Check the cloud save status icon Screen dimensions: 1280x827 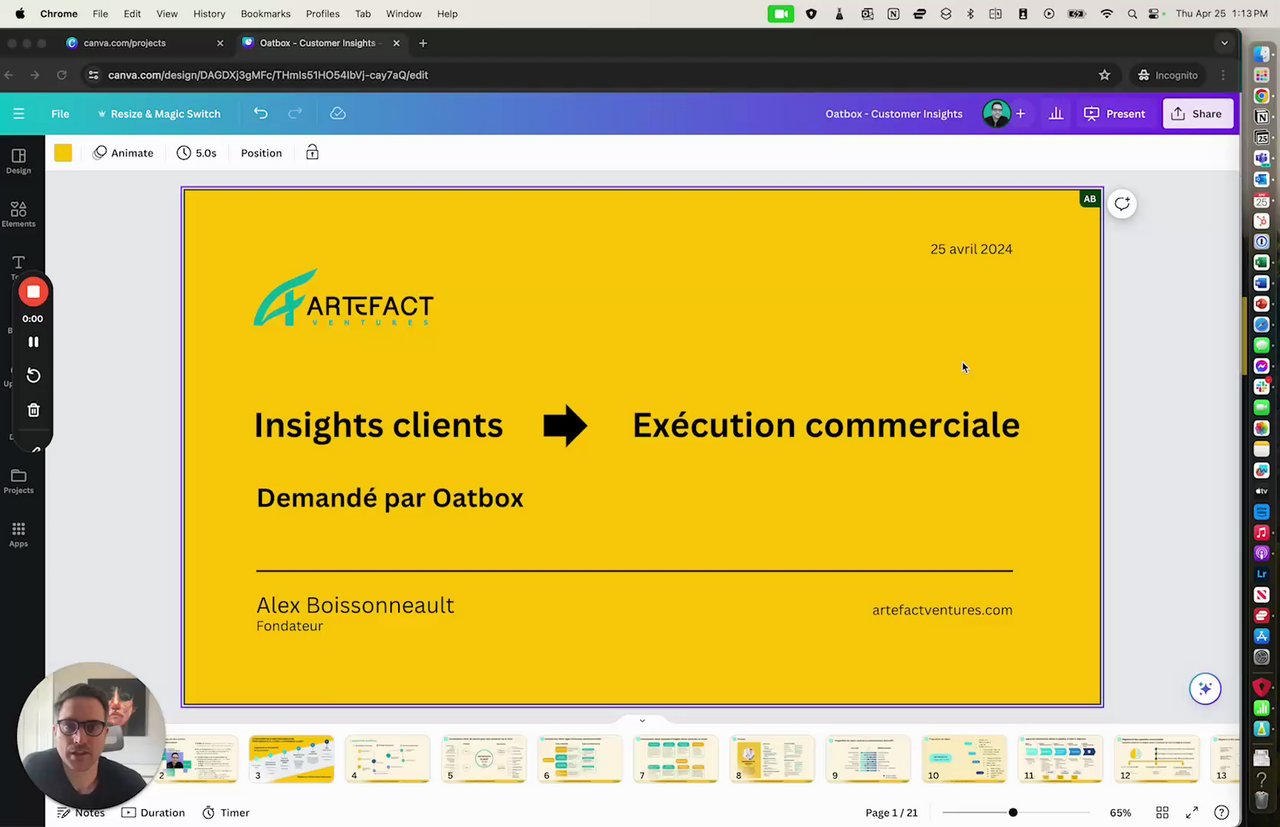point(338,114)
